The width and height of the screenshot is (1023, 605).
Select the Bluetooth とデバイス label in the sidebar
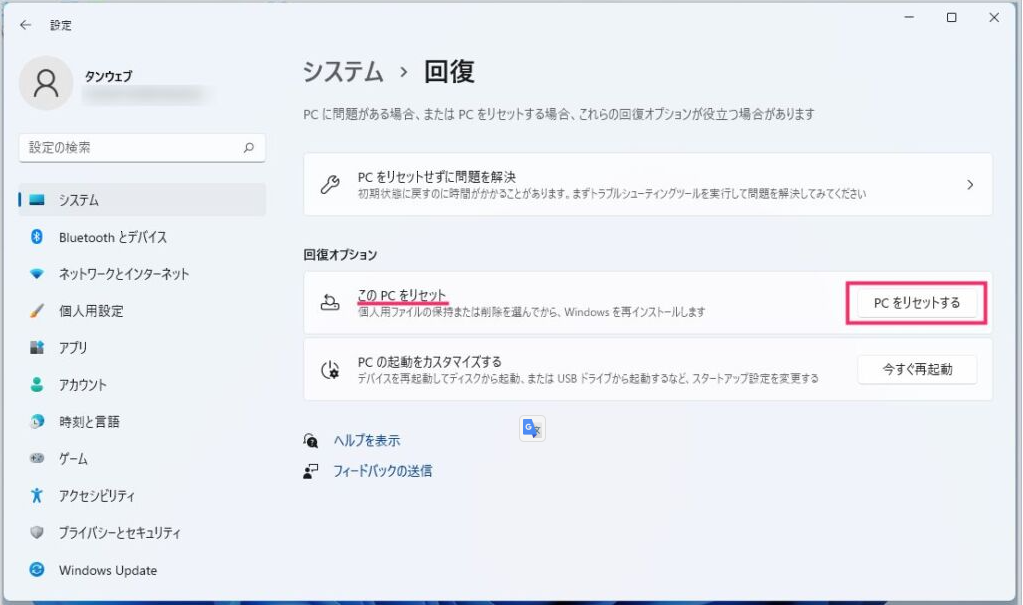pyautogui.click(x=113, y=237)
